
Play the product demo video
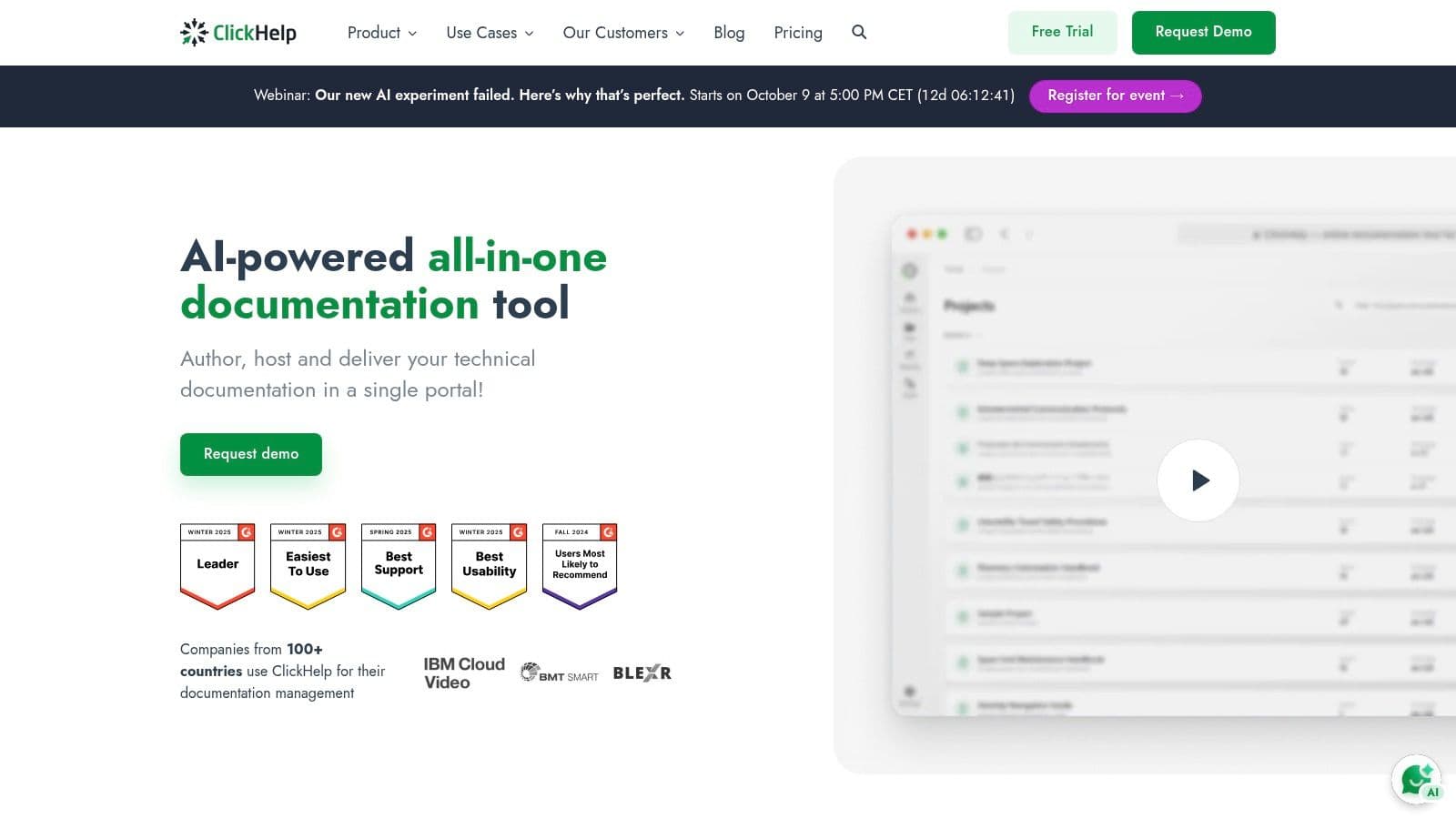[x=1198, y=480]
